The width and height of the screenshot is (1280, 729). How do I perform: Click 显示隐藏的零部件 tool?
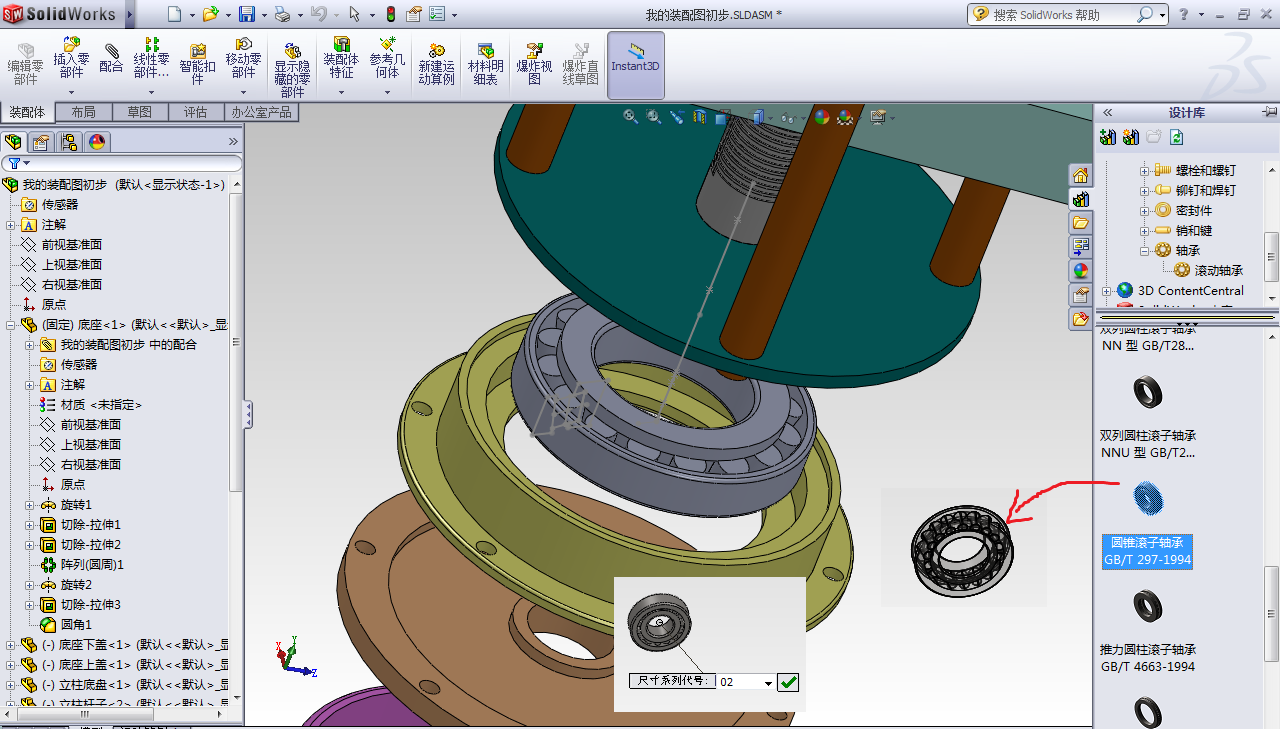(x=292, y=70)
